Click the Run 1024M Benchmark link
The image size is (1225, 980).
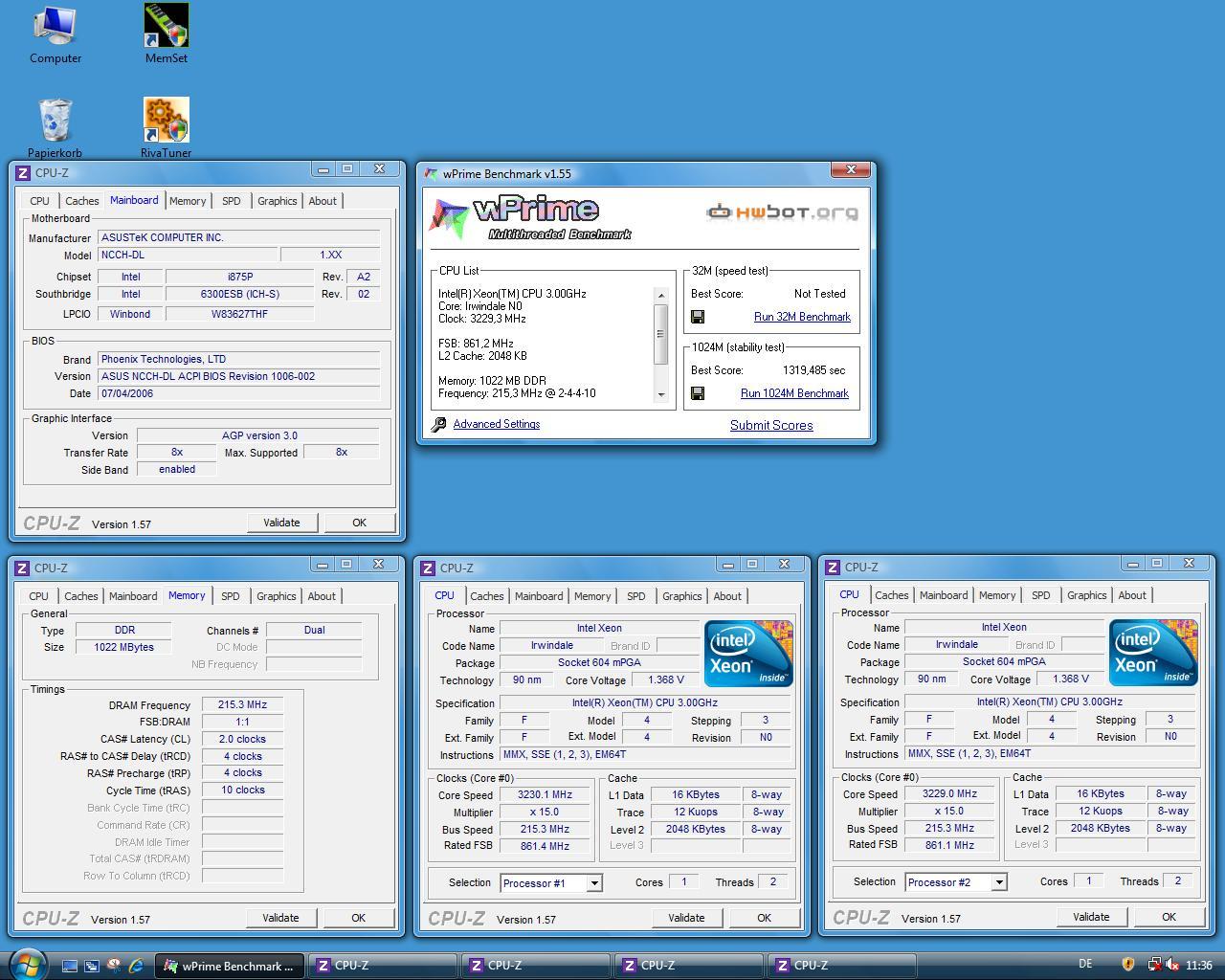(794, 393)
